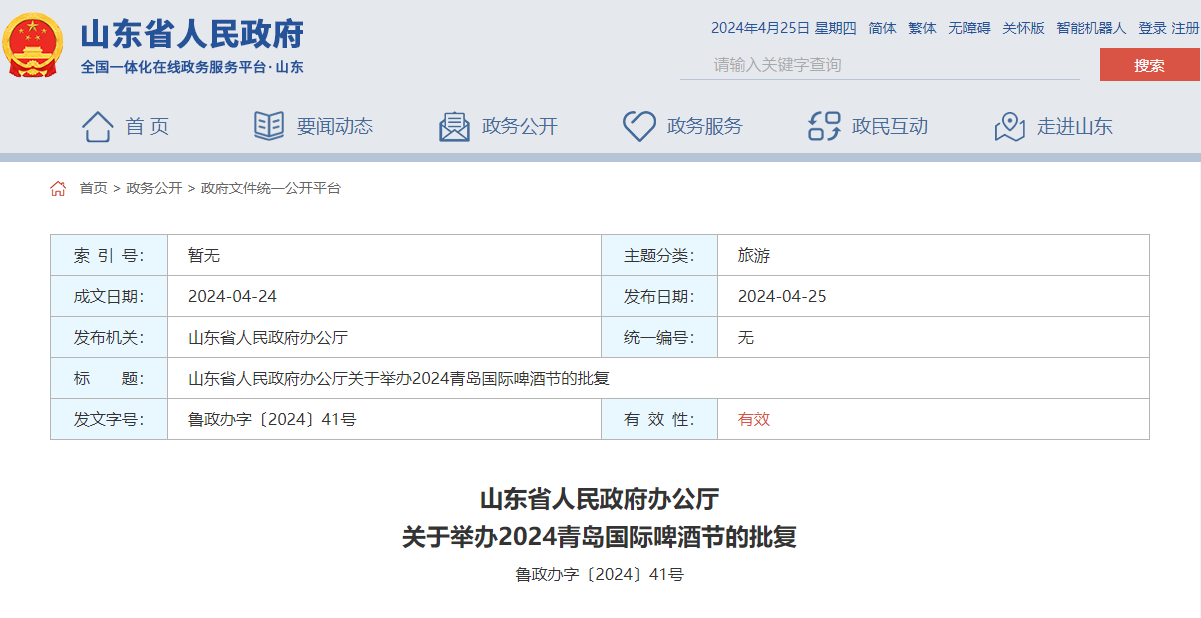The height and width of the screenshot is (618, 1201).
Task: Click breadcrumb link 政府文件统一公开平台
Action: 271,188
